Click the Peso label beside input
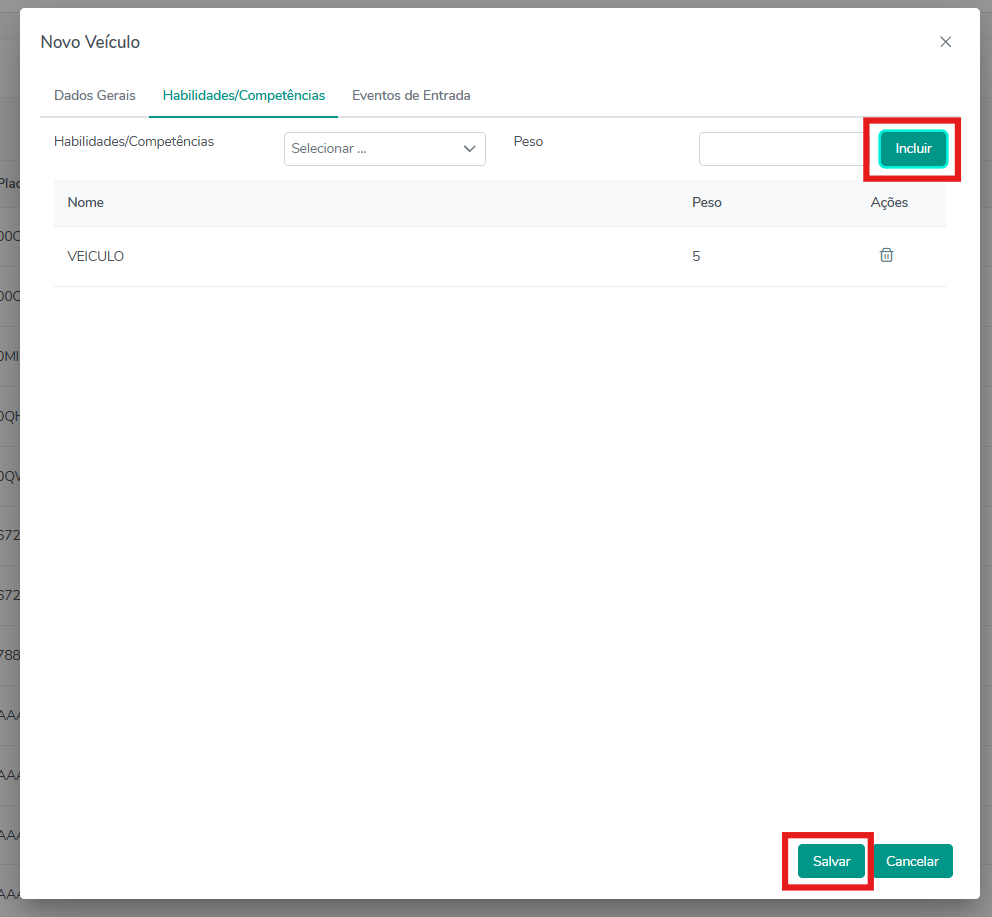The image size is (992, 917). point(528,142)
